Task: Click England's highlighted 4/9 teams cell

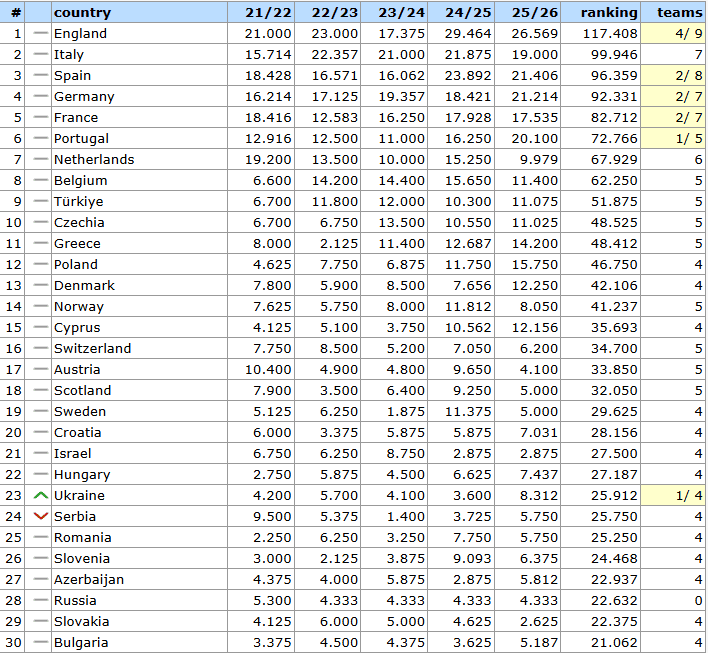Action: pyautogui.click(x=678, y=34)
